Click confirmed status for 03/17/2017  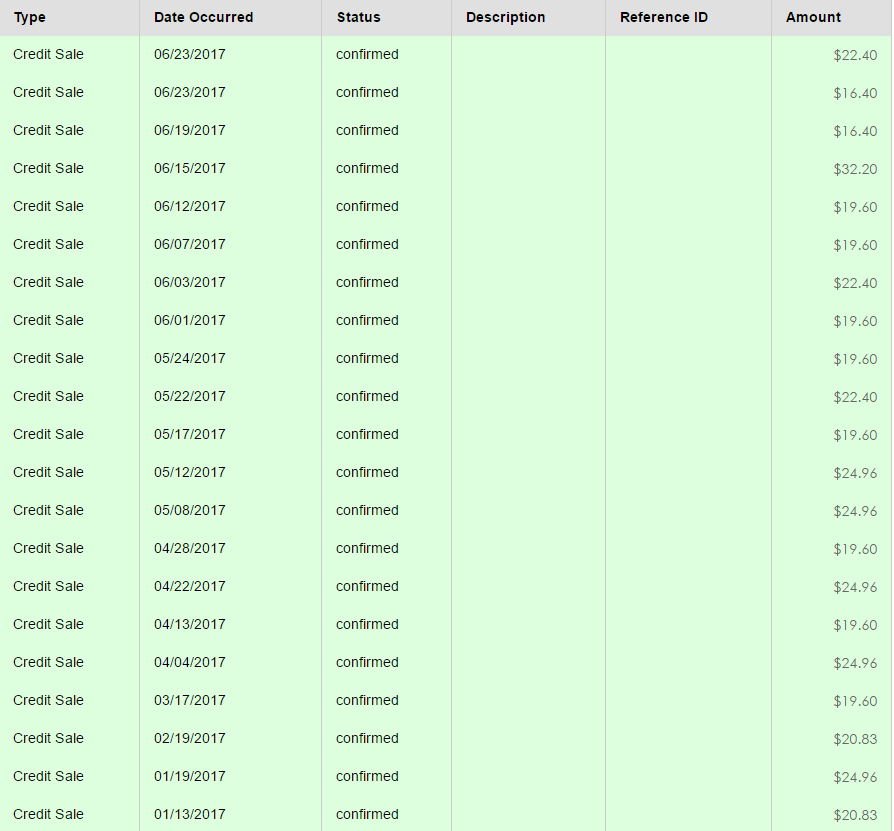coord(367,700)
